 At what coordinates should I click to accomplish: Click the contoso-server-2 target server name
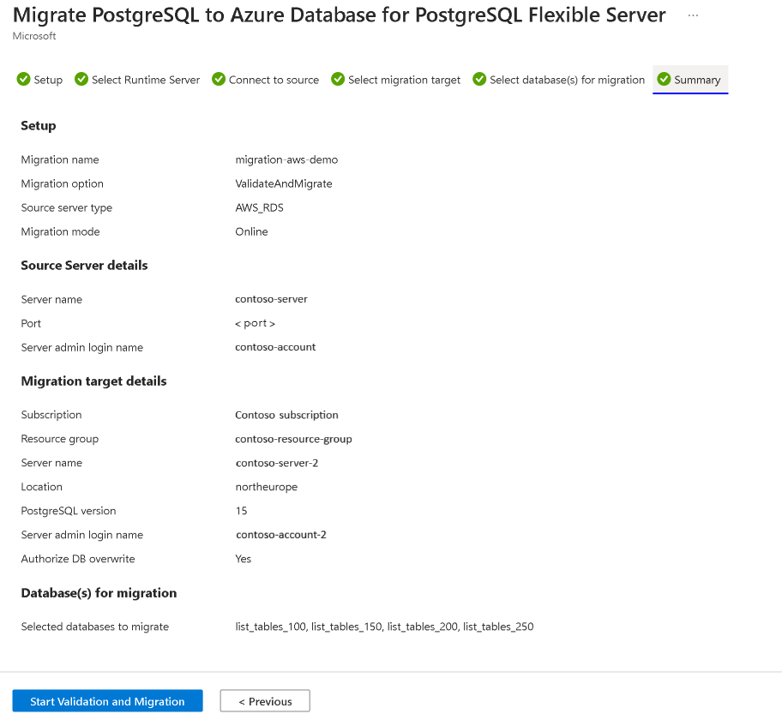pyautogui.click(x=277, y=463)
